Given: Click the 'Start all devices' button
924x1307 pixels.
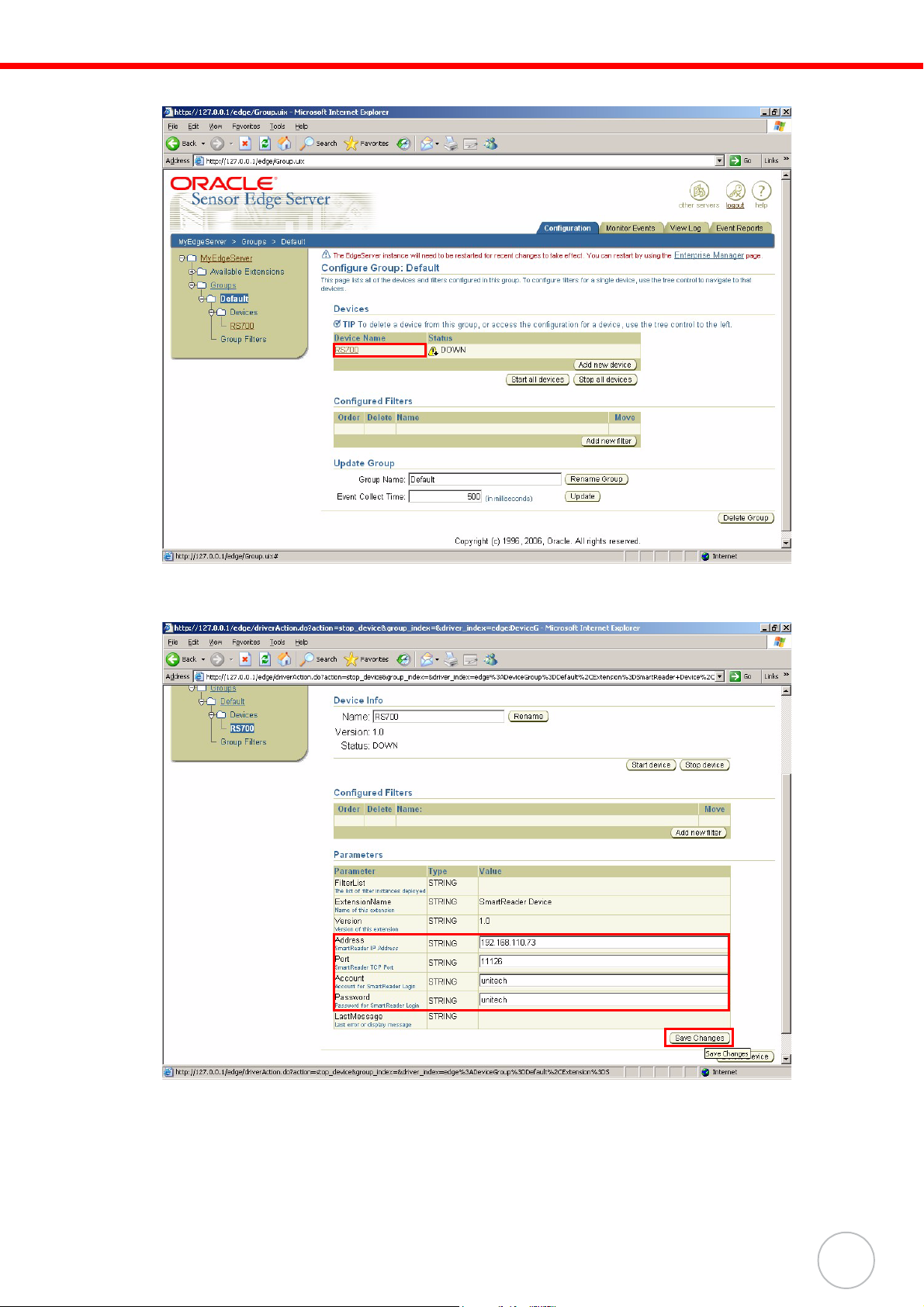Looking at the screenshot, I should [538, 380].
